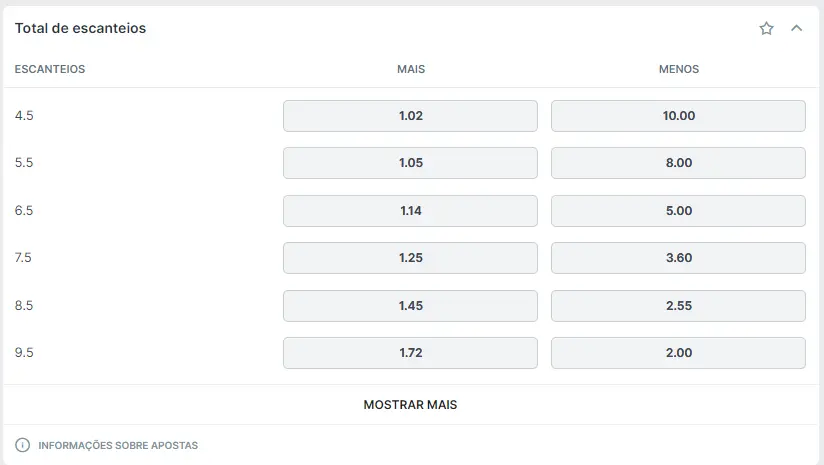Click the Total de escanteios title

point(80,28)
